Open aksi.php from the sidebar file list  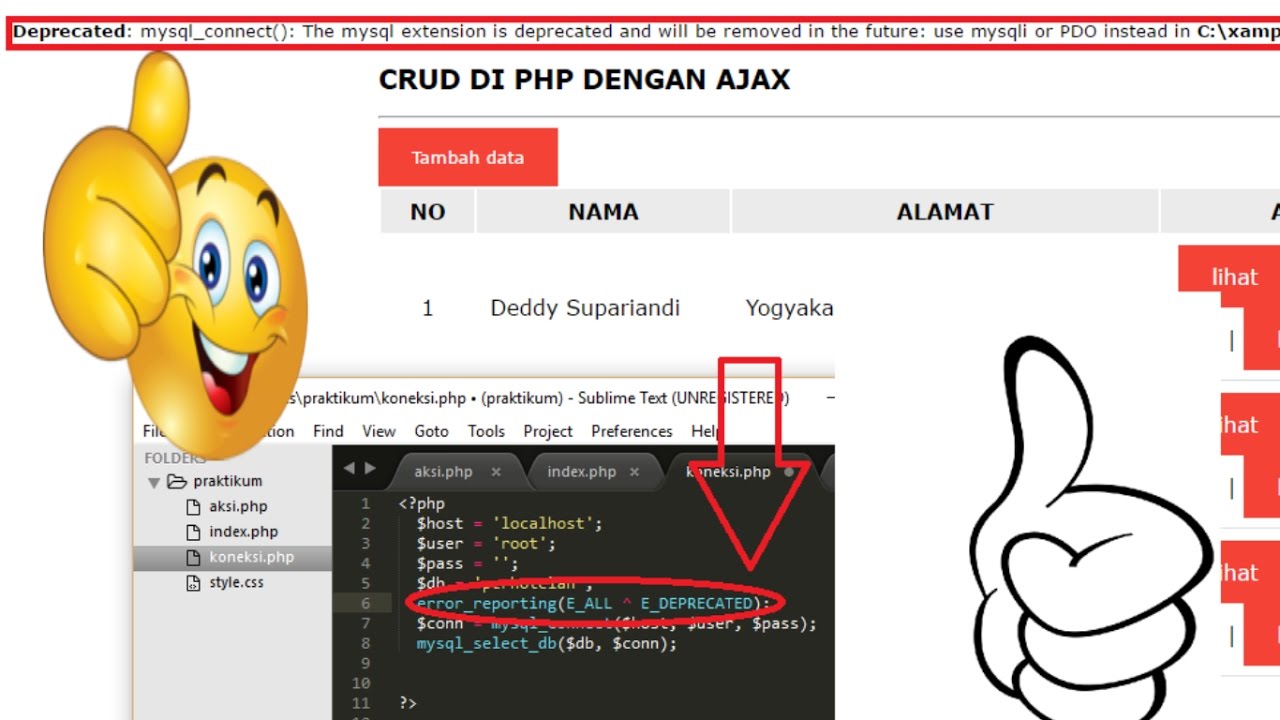click(x=238, y=507)
